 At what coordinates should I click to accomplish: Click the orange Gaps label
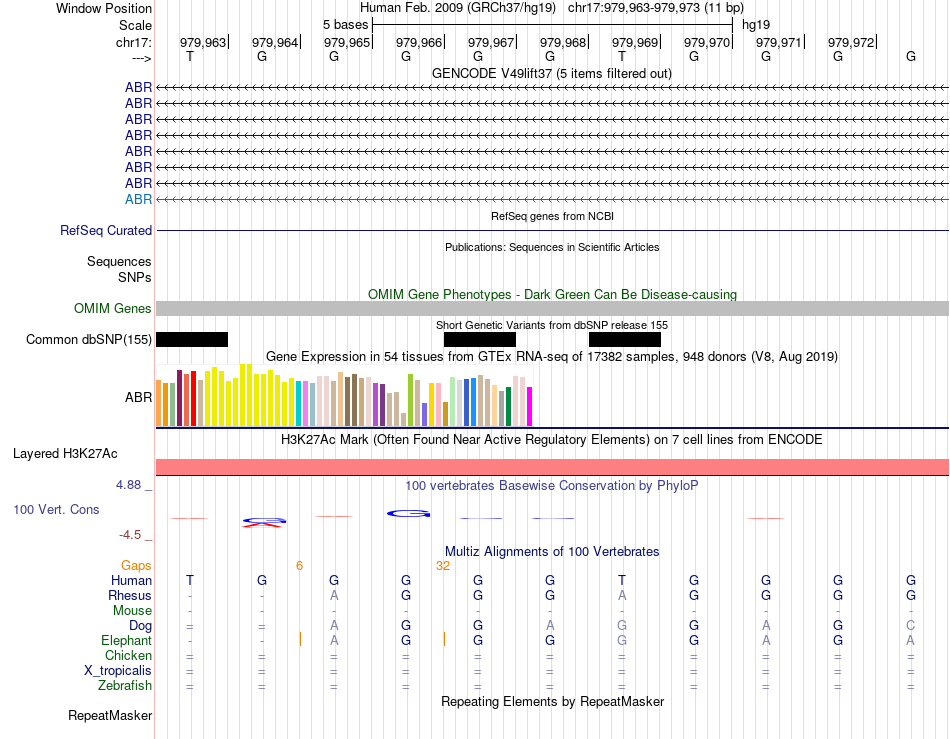pos(136,565)
